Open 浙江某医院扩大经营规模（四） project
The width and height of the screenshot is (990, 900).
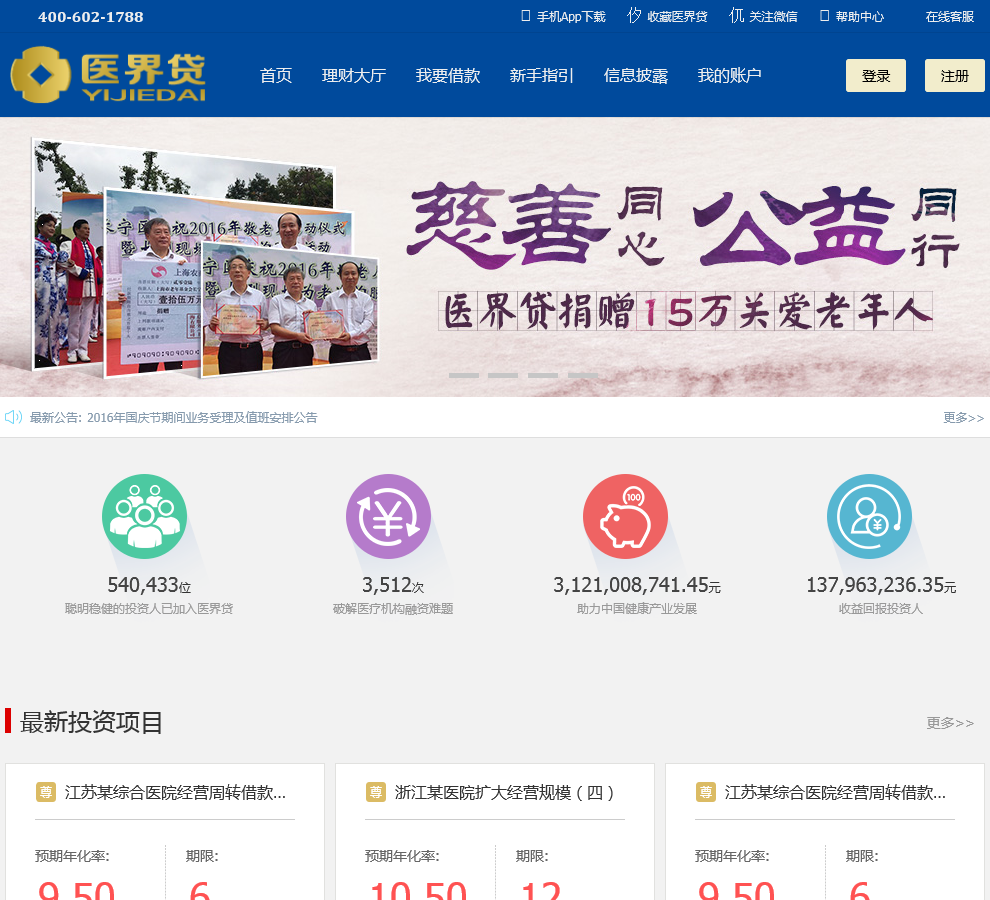pos(504,792)
